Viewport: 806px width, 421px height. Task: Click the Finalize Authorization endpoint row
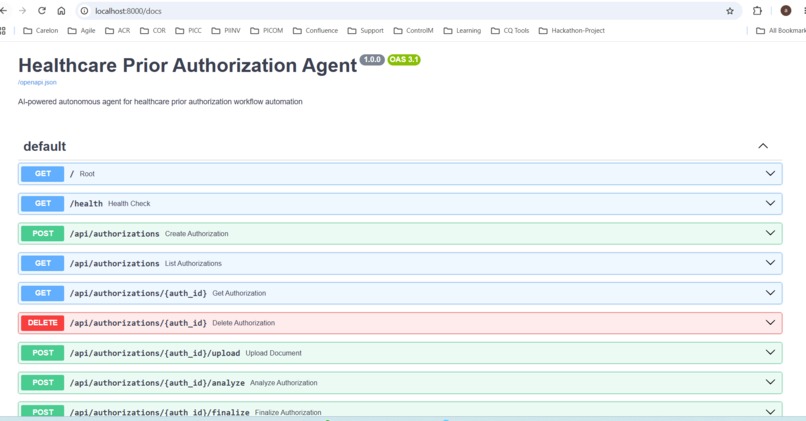pyautogui.click(x=400, y=411)
